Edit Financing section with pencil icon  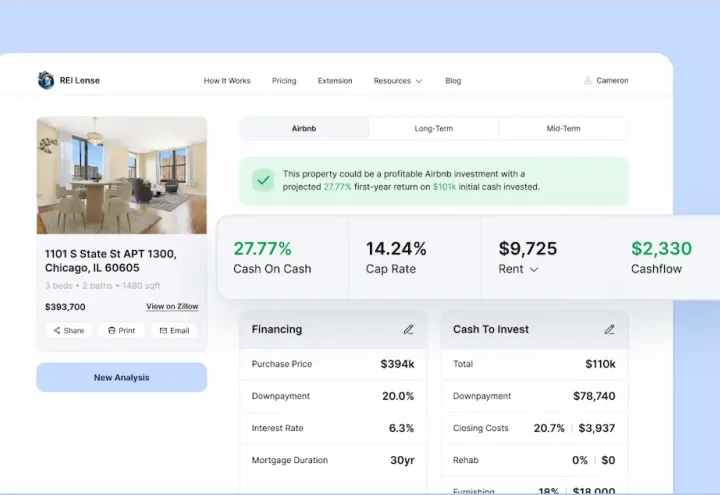point(409,329)
